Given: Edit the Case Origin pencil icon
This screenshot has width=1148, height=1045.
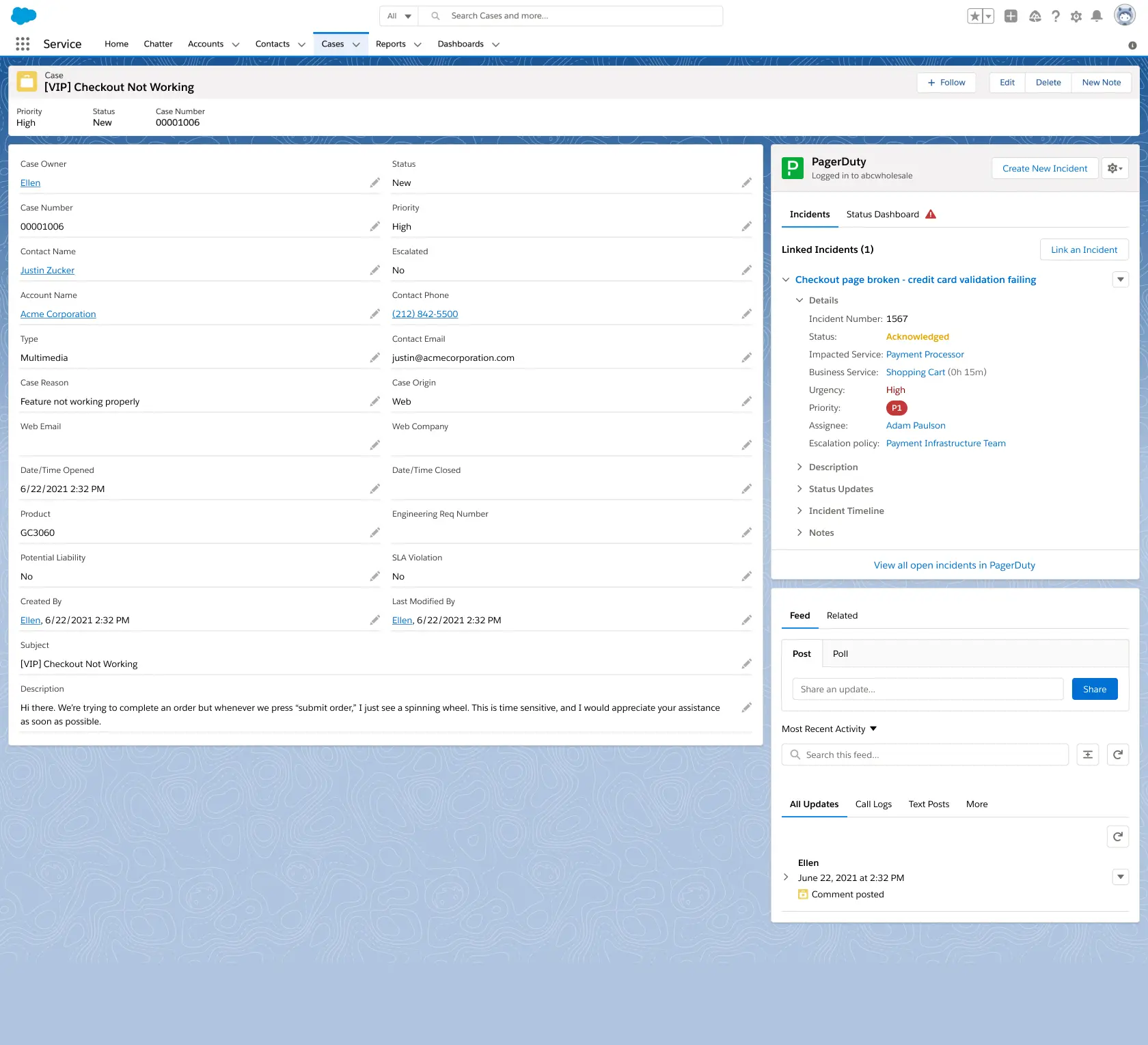Looking at the screenshot, I should click(746, 401).
